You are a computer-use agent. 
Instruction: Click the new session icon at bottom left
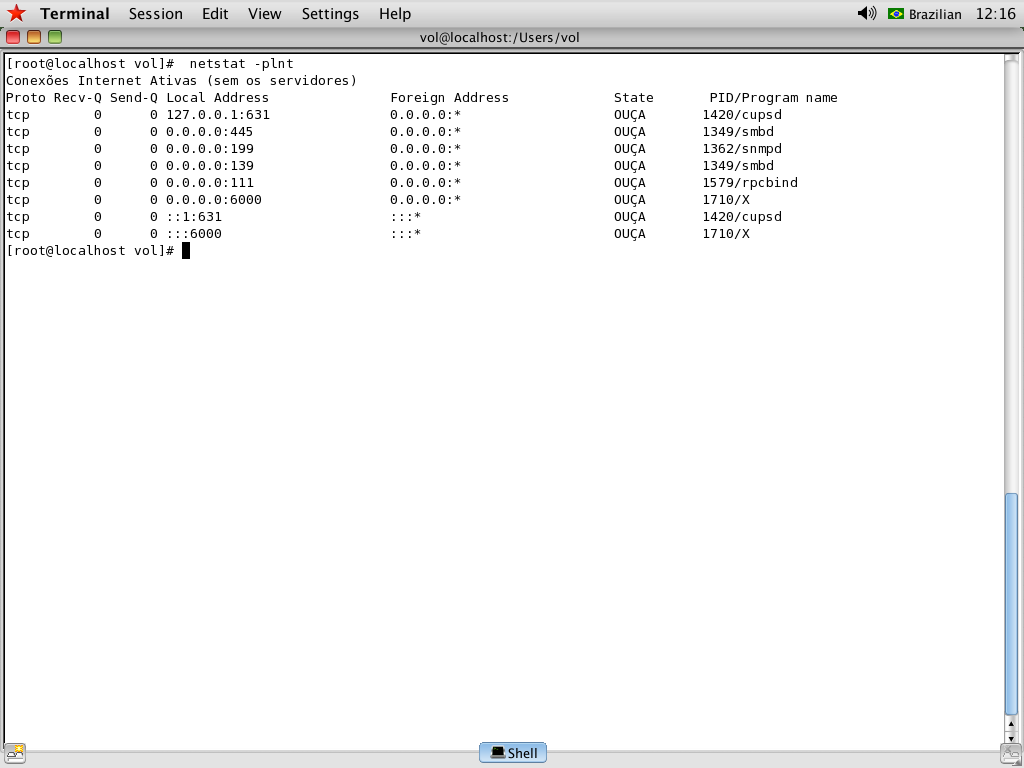click(14, 753)
